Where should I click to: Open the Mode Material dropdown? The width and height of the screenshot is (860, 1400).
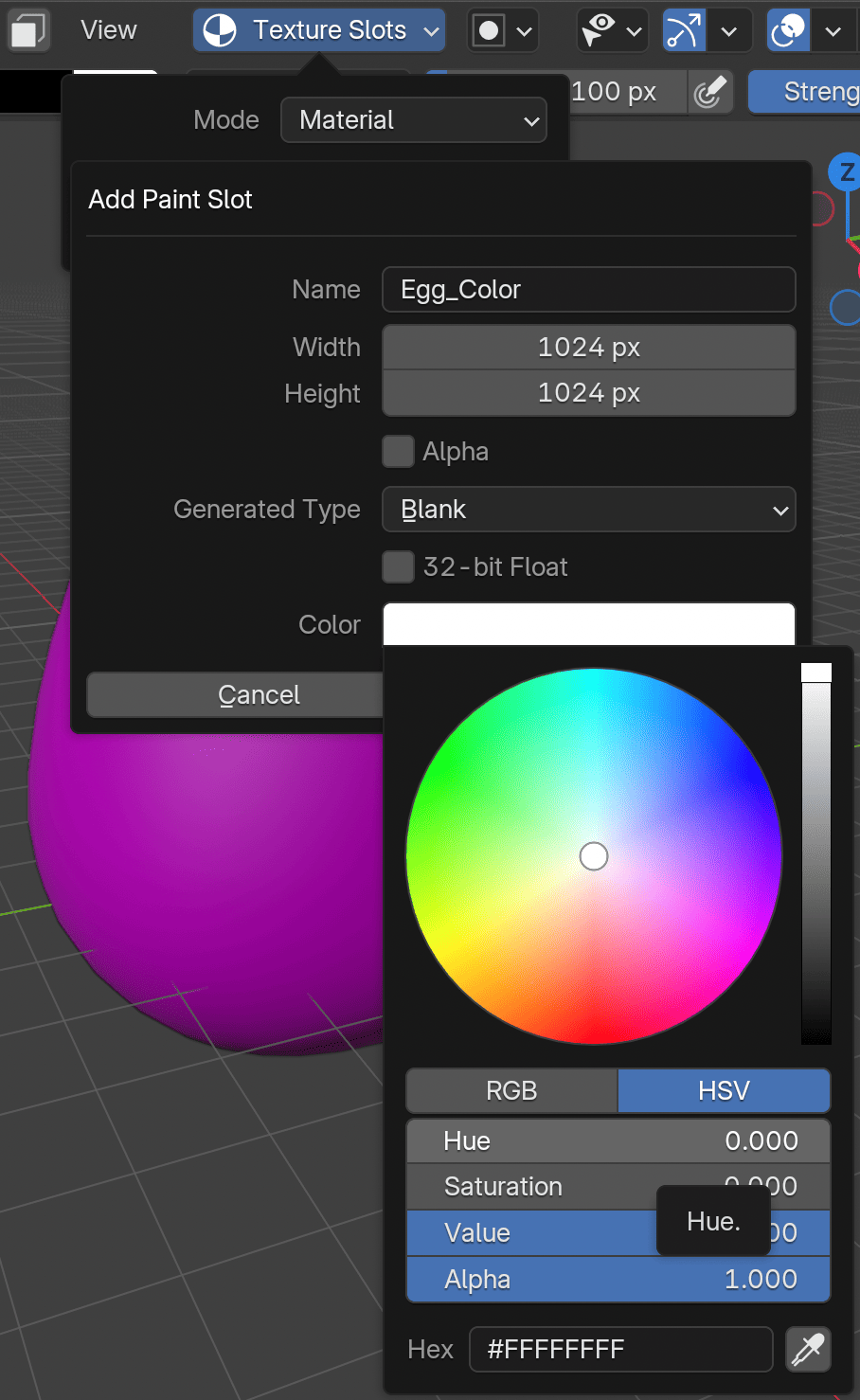coord(414,120)
